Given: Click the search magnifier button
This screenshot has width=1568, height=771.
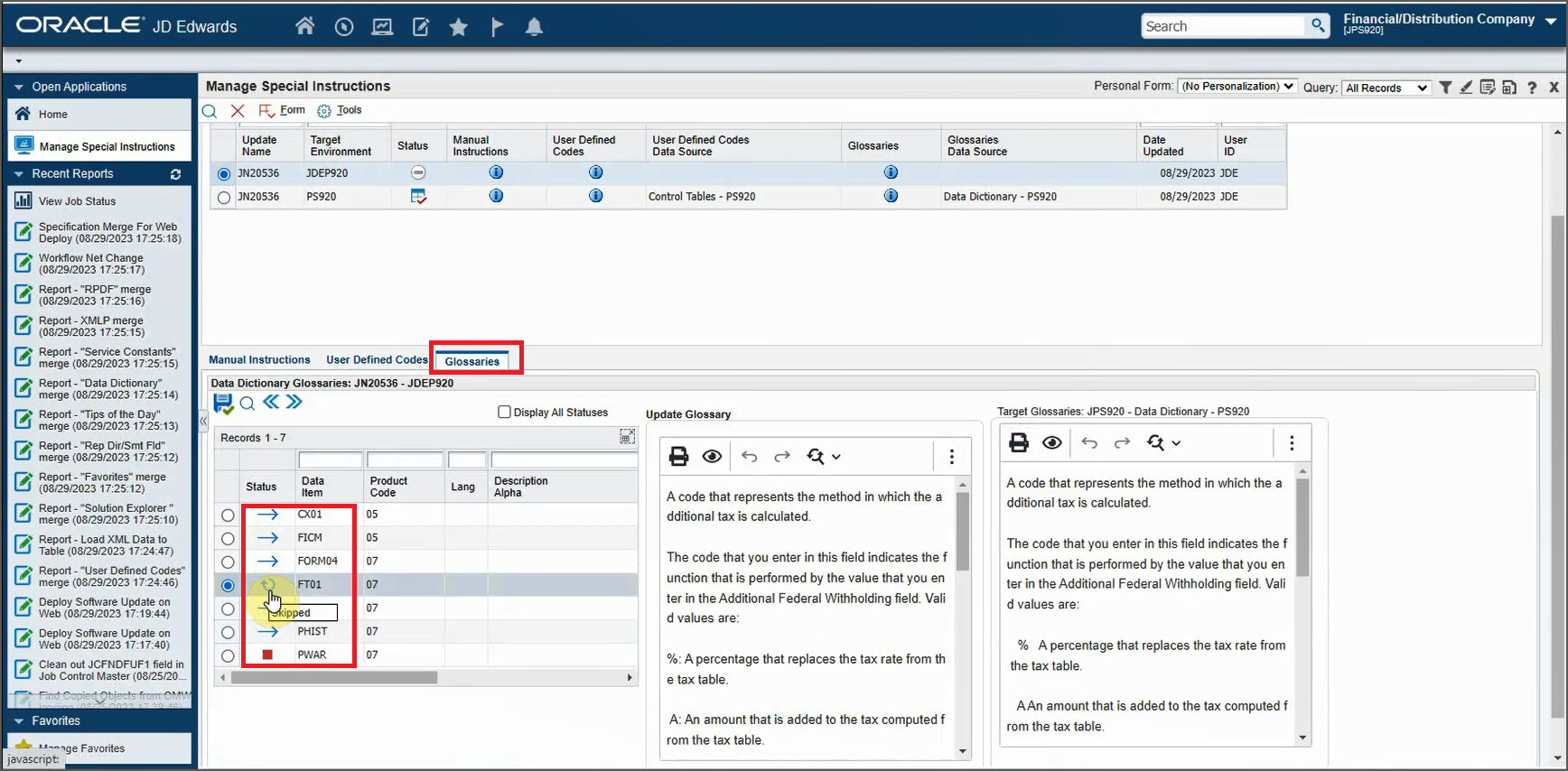Looking at the screenshot, I should tap(1319, 26).
